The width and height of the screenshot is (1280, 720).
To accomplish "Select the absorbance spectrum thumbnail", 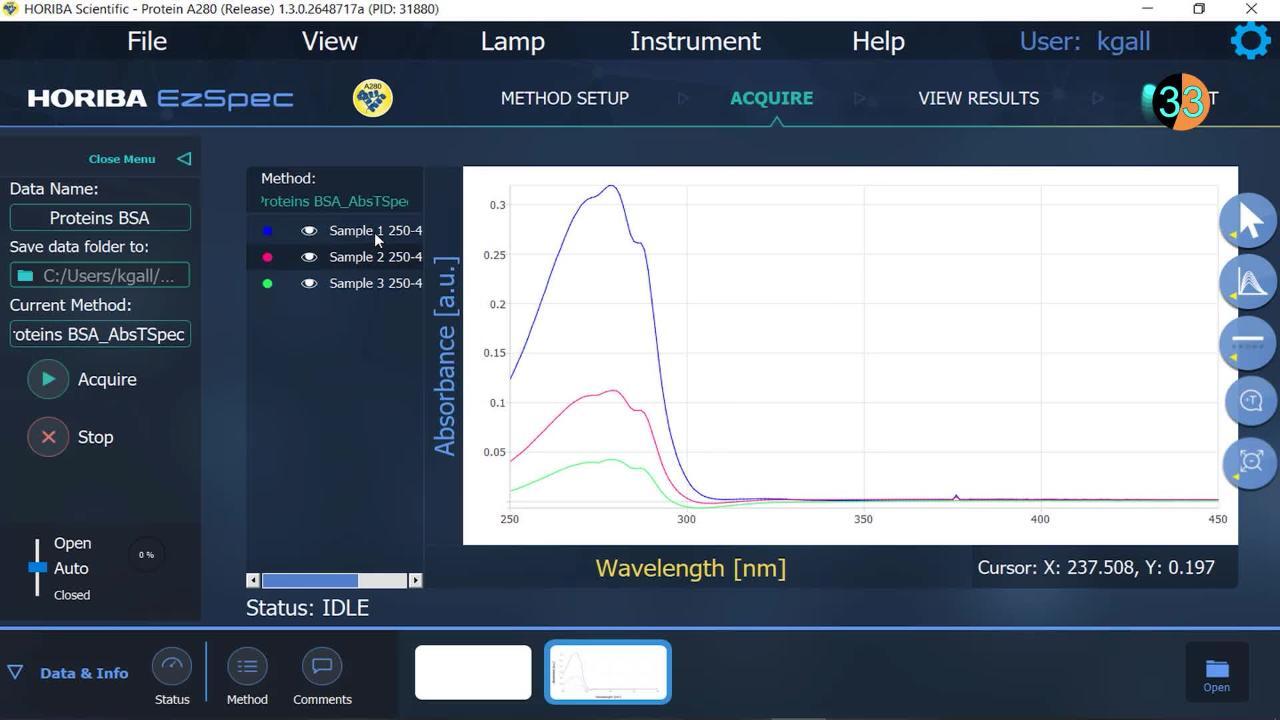I will click(x=608, y=672).
